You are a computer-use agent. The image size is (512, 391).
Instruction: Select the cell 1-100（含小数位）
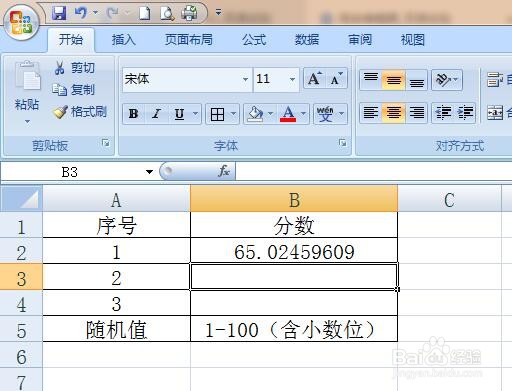(294, 329)
